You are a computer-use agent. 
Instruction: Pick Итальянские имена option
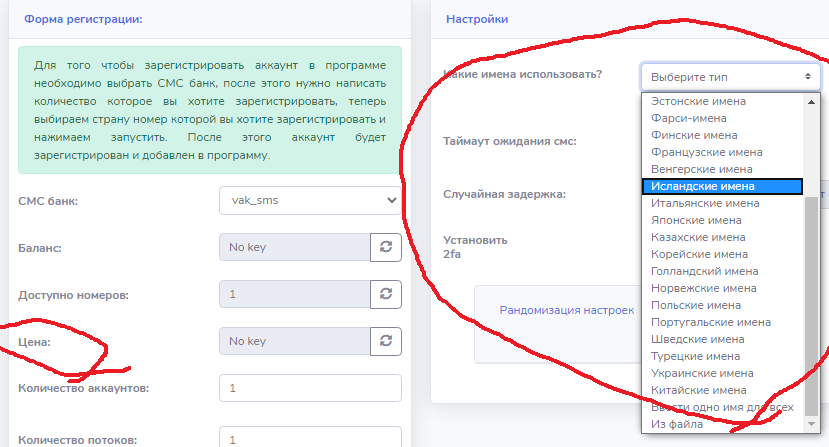[722, 203]
